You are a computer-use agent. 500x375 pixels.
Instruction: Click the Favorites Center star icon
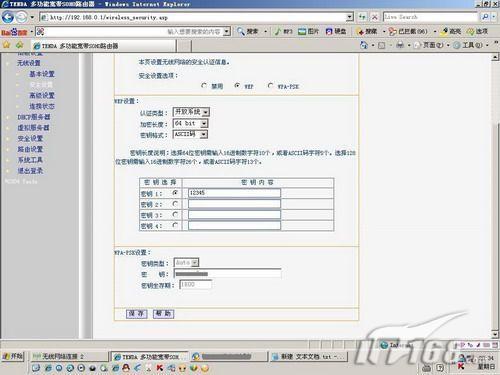pos(6,45)
